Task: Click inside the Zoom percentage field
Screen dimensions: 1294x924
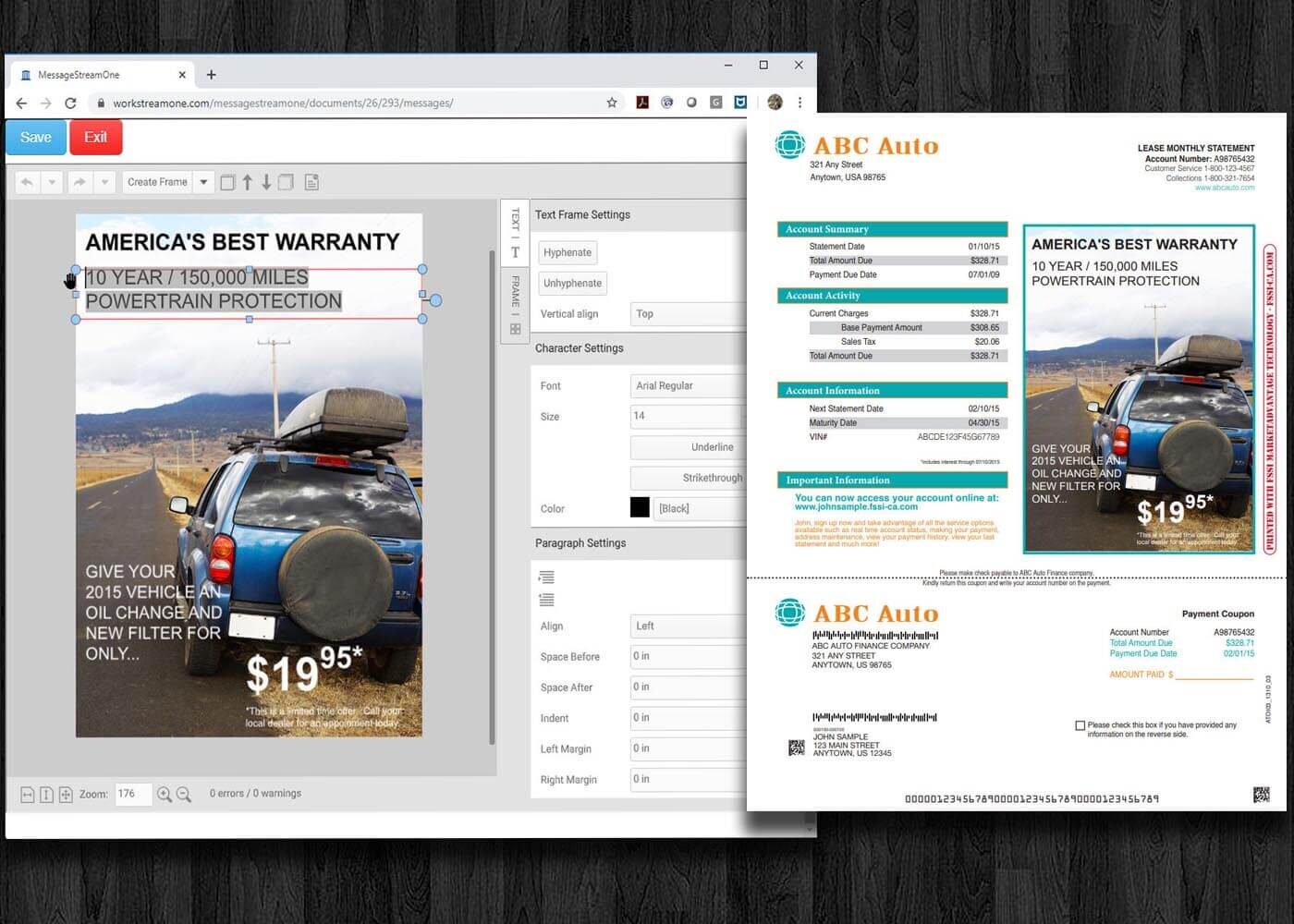Action: click(x=134, y=794)
